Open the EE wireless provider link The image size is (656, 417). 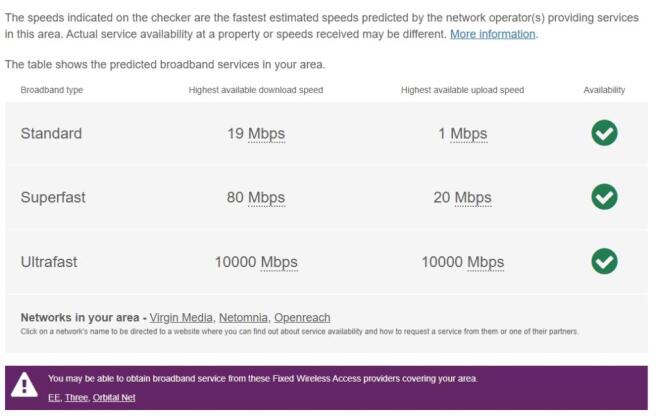coord(54,397)
